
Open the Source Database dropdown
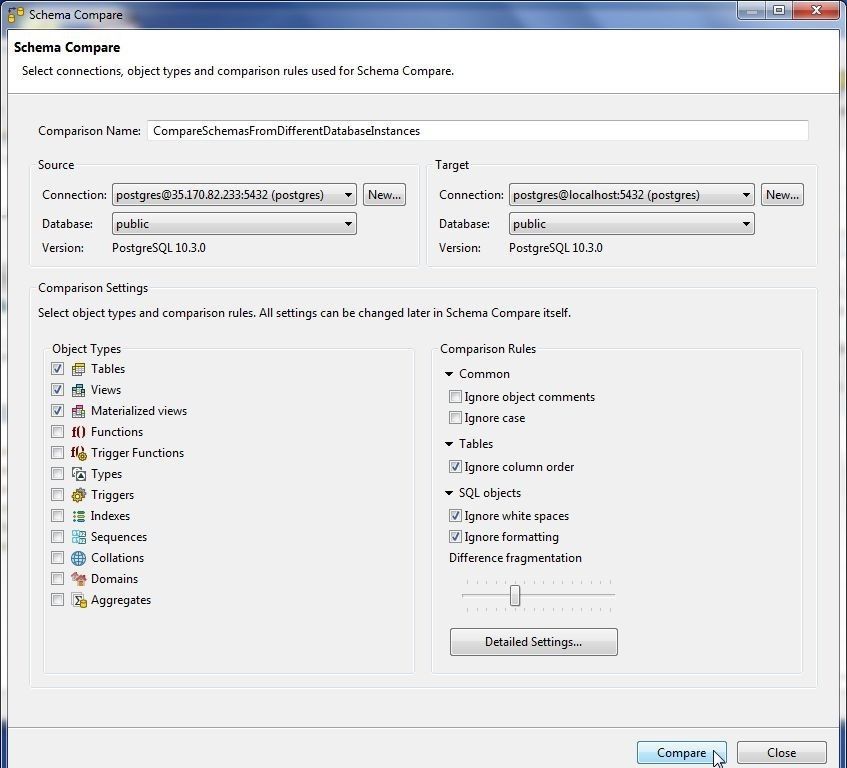[234, 224]
